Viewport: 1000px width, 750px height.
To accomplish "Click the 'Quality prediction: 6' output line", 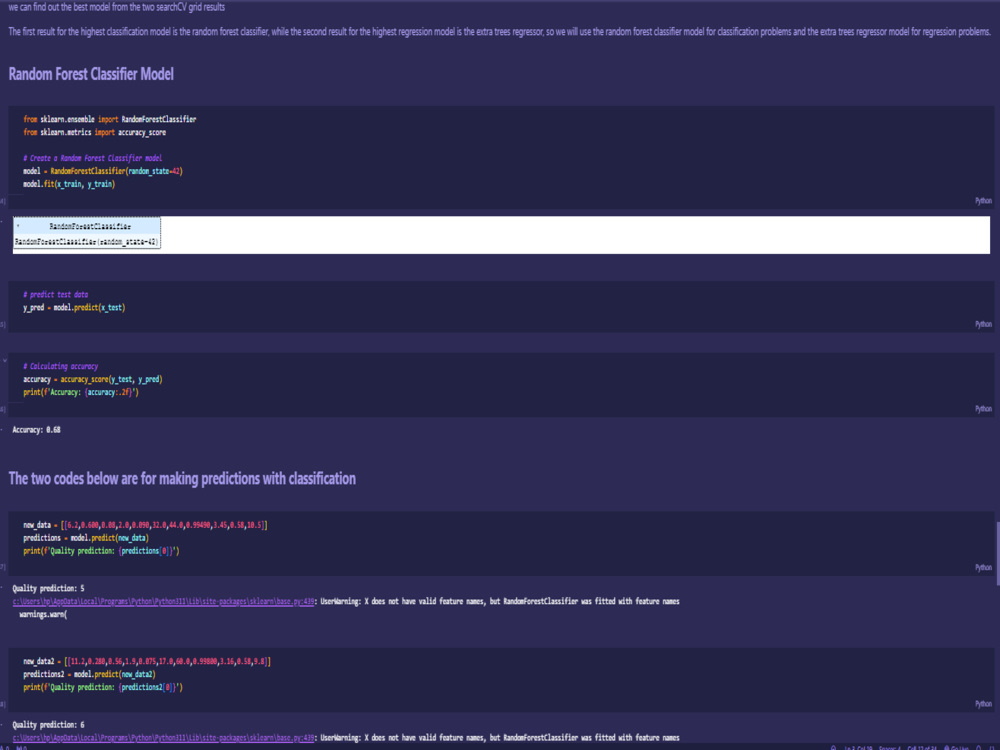I will point(48,724).
